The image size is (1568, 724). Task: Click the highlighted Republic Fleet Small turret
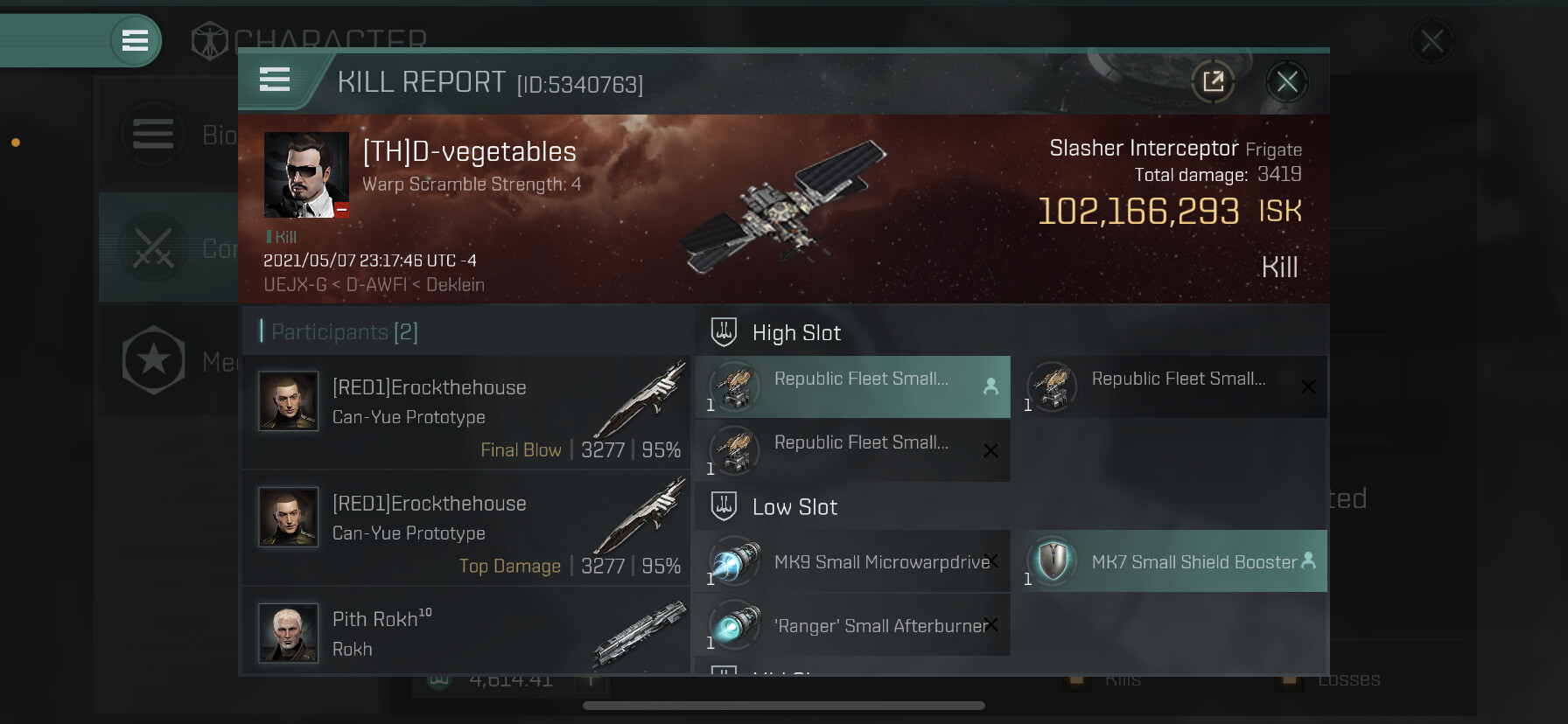pos(852,386)
